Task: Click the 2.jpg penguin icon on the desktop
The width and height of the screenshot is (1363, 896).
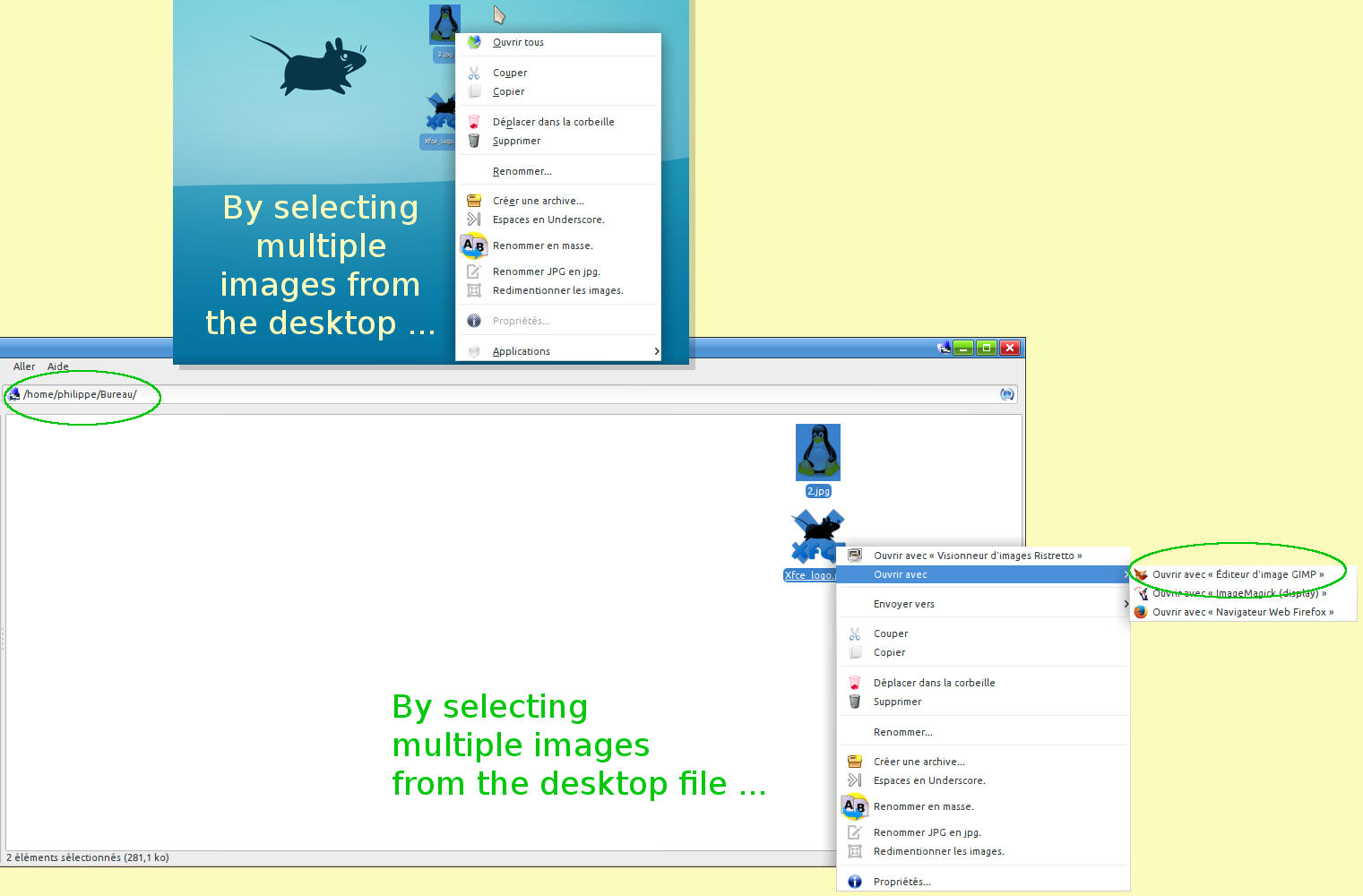Action: click(x=444, y=25)
